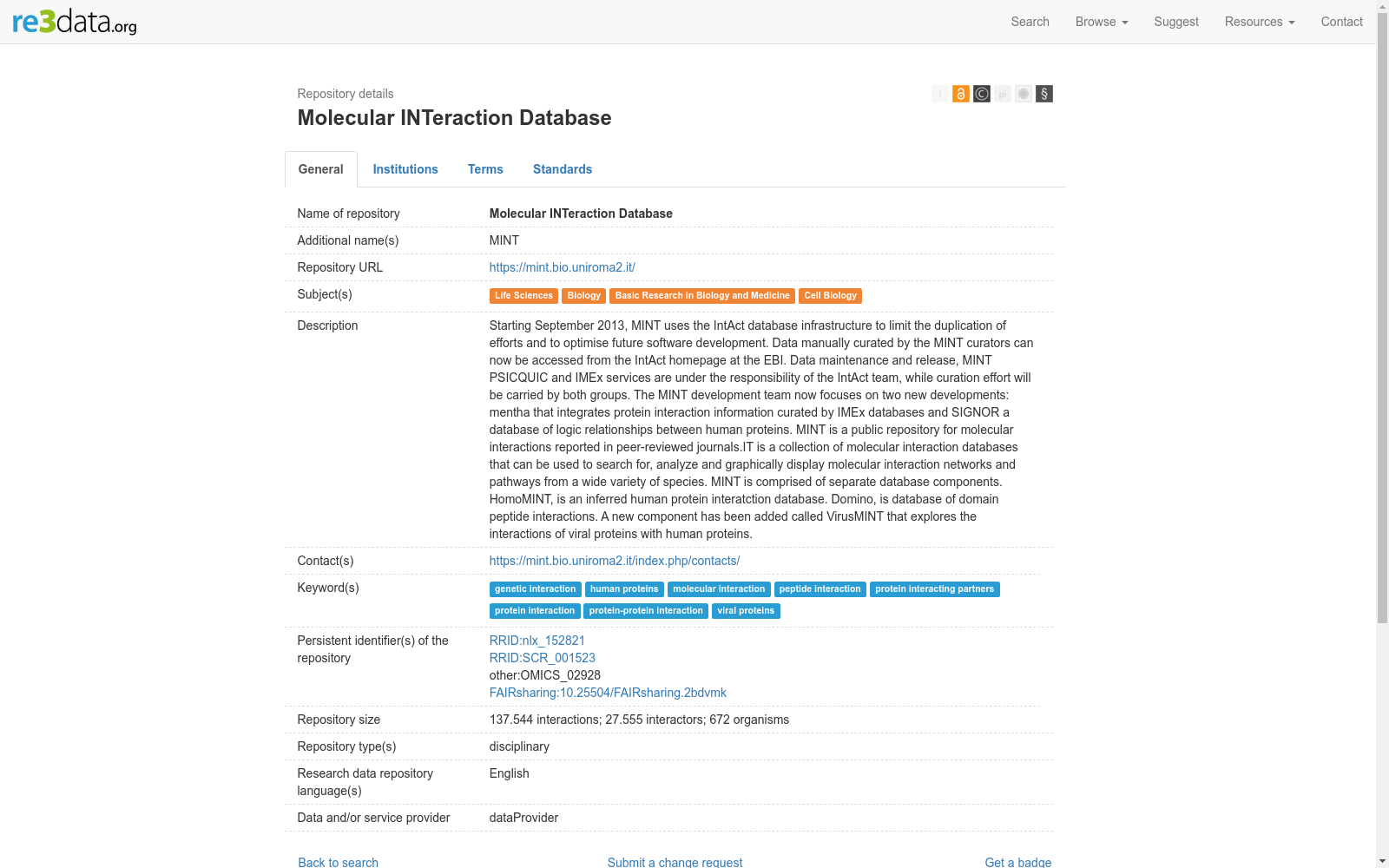Click the 'genetic interaction' keyword tag
This screenshot has width=1389, height=868.
coord(536,589)
